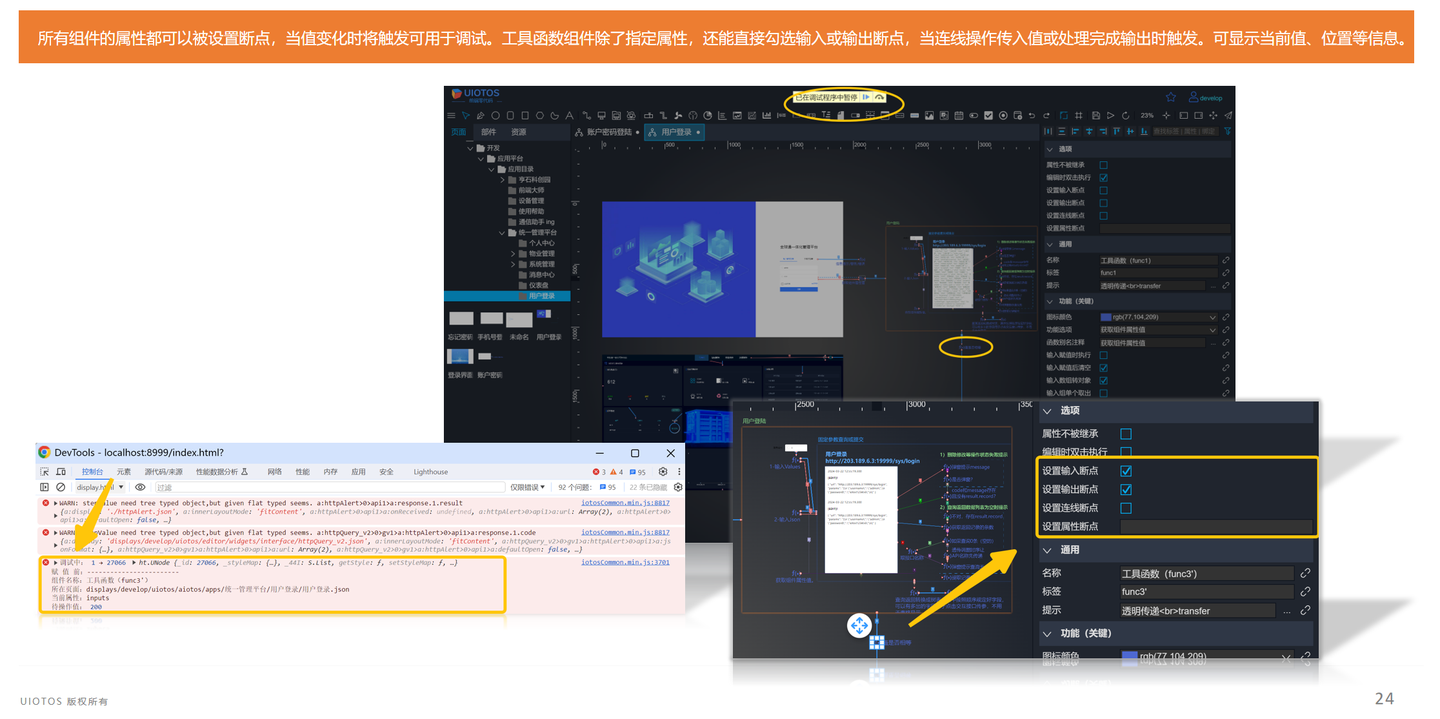The height and width of the screenshot is (719, 1440).
Task: Open console settings gear beside hidden count
Action: tap(678, 487)
